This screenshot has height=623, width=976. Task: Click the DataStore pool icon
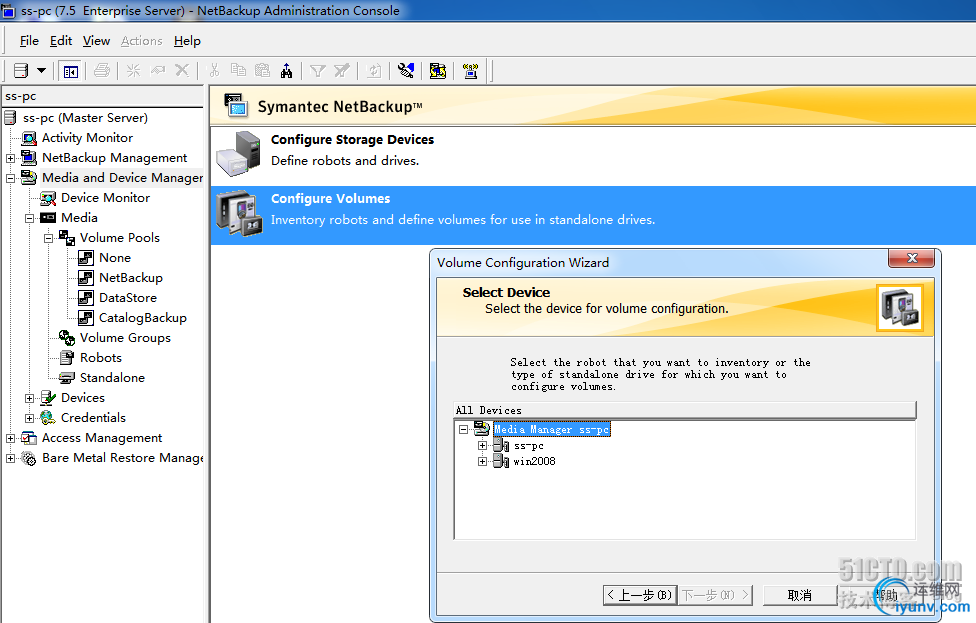(x=86, y=298)
